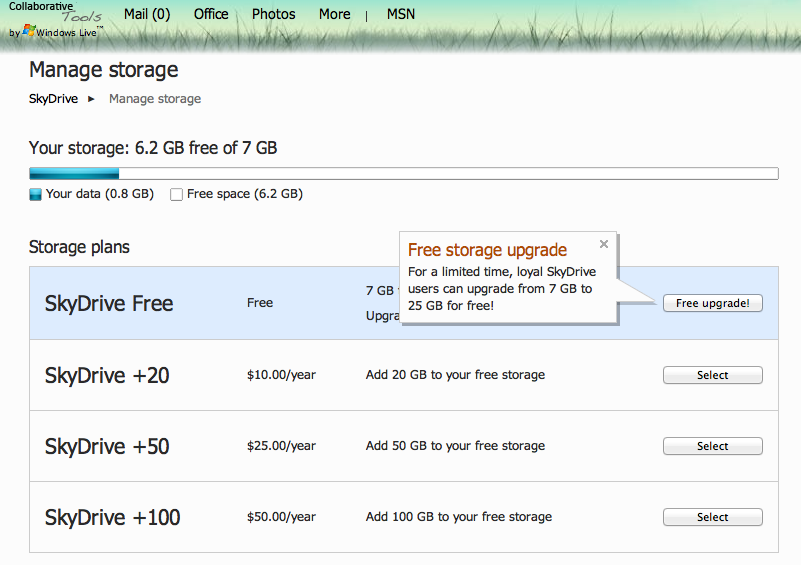Image resolution: width=801 pixels, height=565 pixels.
Task: Click 'Your storage: 6.2 GB free of 7 GB'
Action: coord(153,148)
